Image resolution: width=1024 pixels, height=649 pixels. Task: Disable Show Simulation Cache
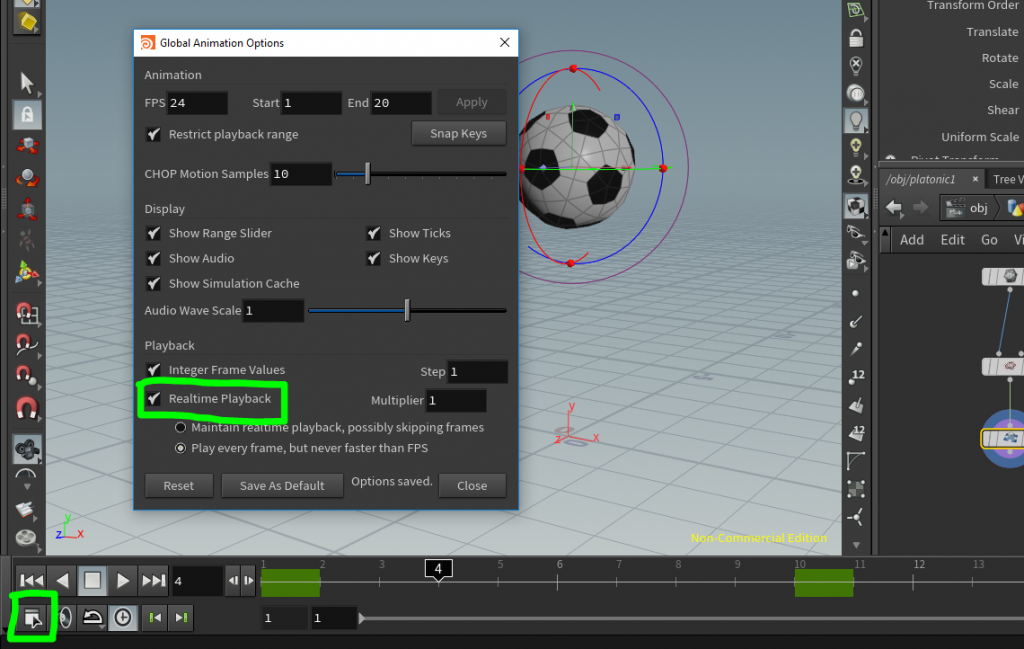pos(153,283)
